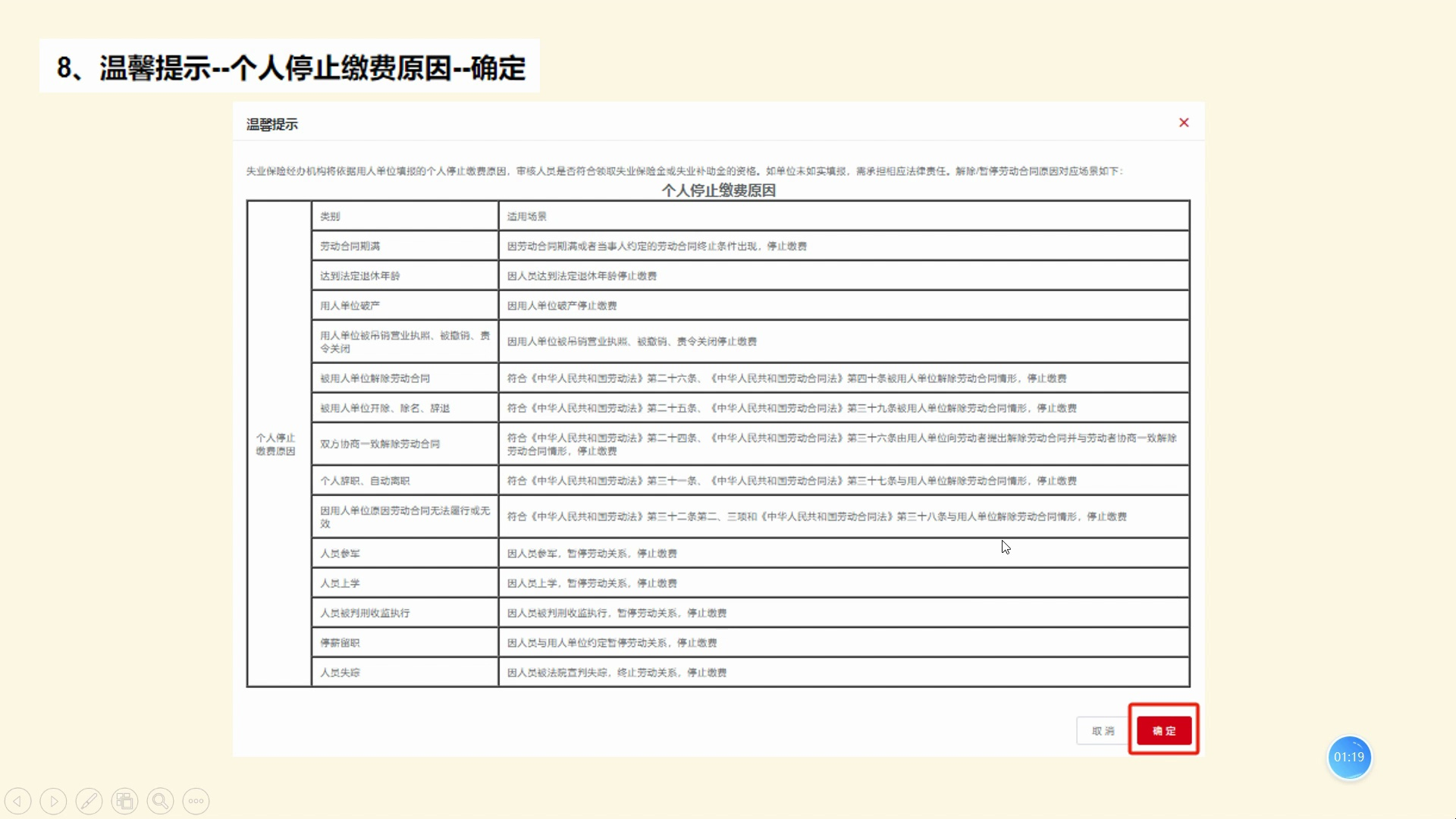Viewport: 1456px width, 819px height.
Task: Click the 因人员参军，暂停劳动关系 description
Action: (591, 554)
